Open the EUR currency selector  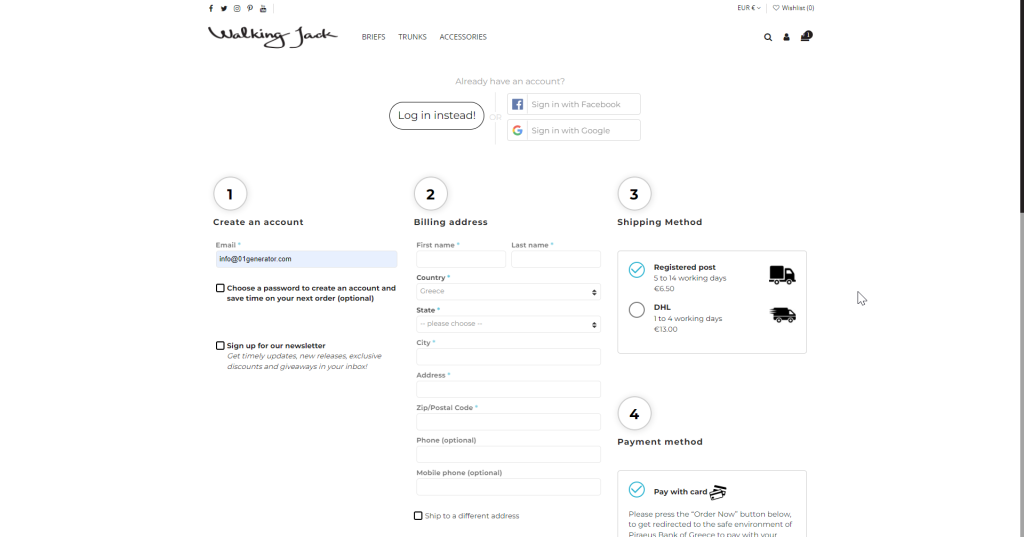point(749,8)
